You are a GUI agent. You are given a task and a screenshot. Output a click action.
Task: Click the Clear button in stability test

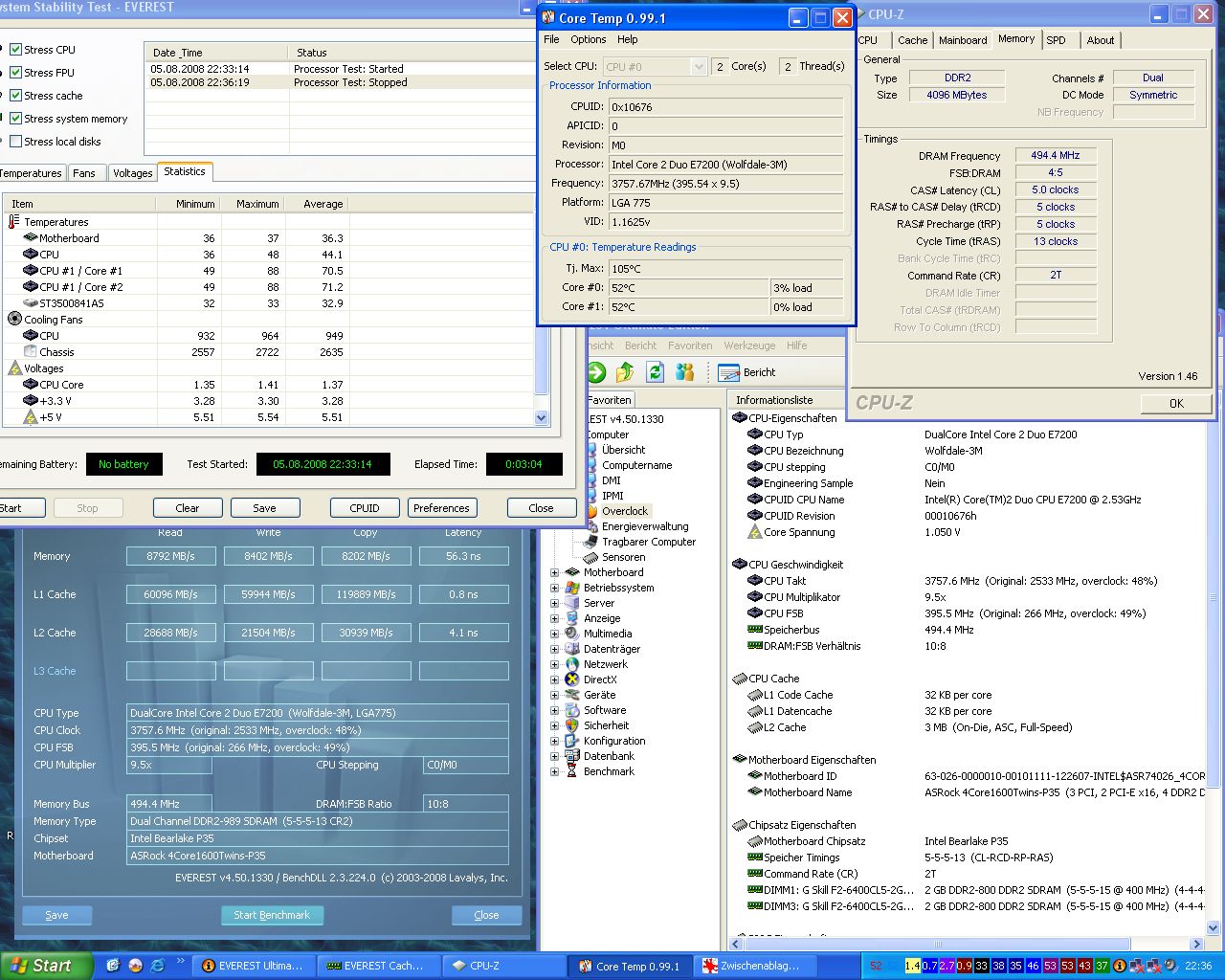(x=188, y=508)
